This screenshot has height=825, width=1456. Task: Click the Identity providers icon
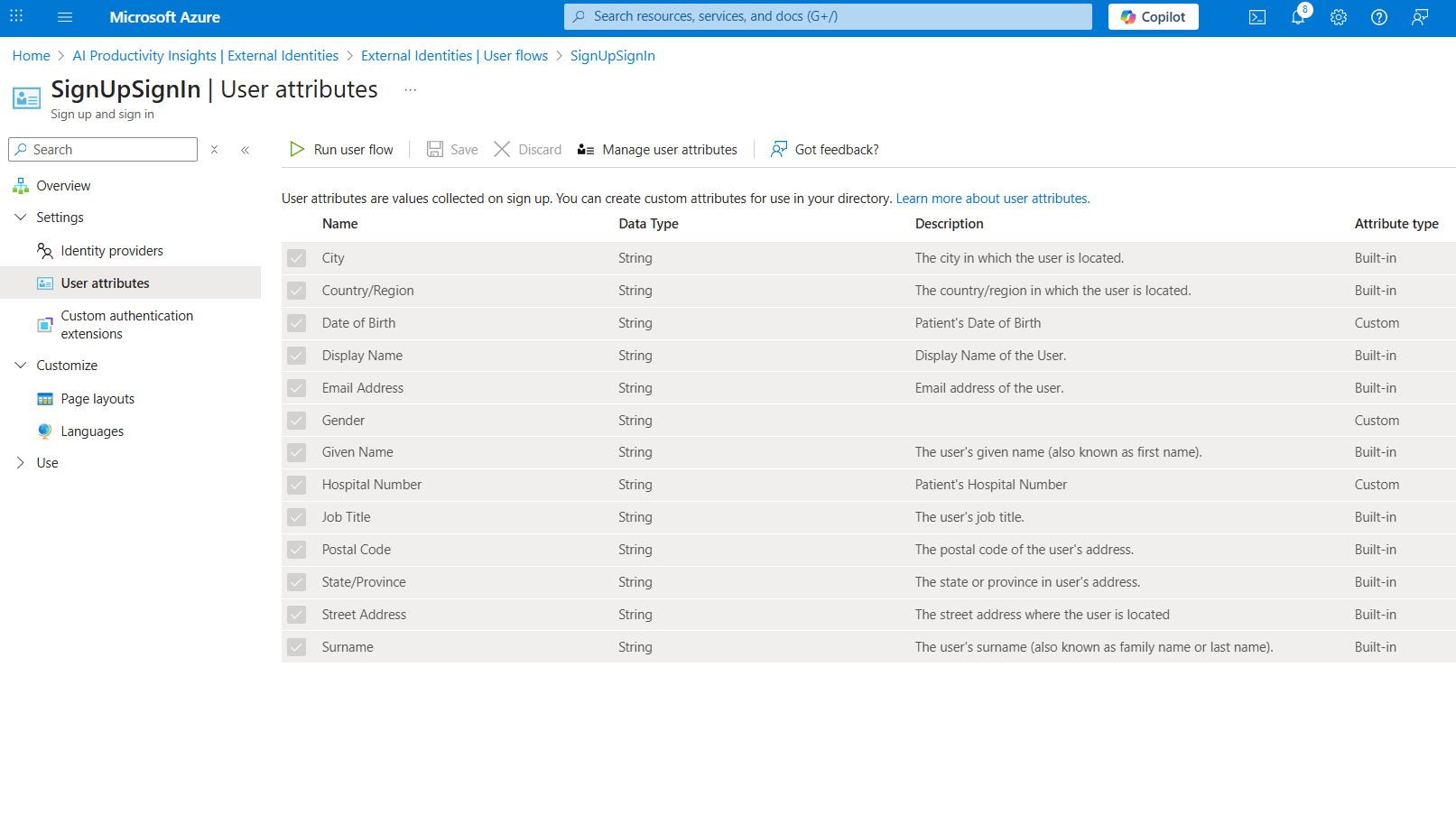(x=45, y=251)
